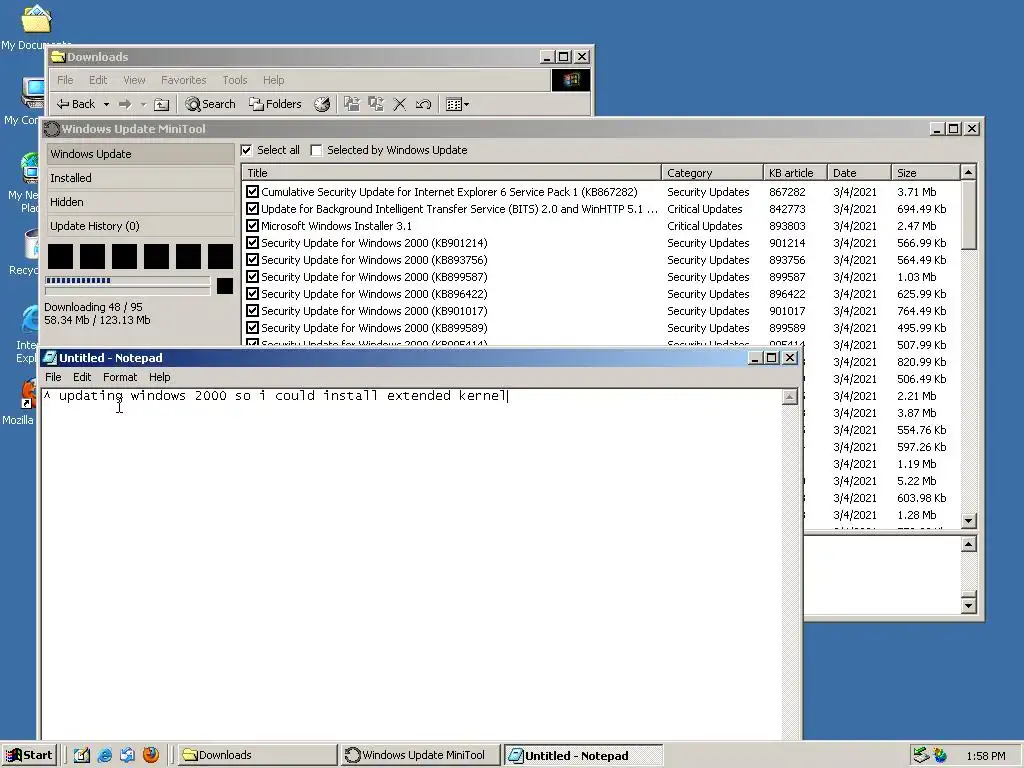Viewport: 1024px width, 768px height.
Task: Uncheck Security Update KB901017 checkbox
Action: coord(252,311)
